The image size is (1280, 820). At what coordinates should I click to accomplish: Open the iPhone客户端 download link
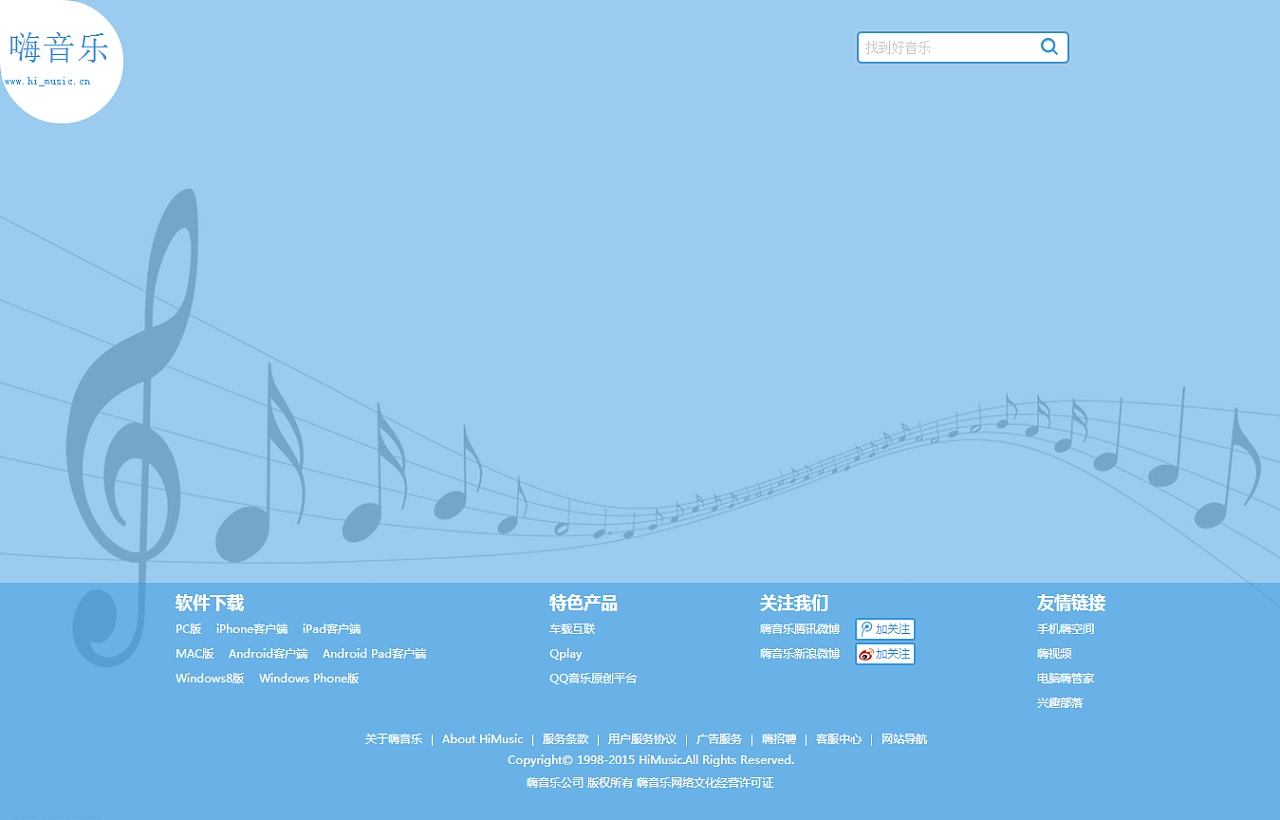tap(252, 629)
